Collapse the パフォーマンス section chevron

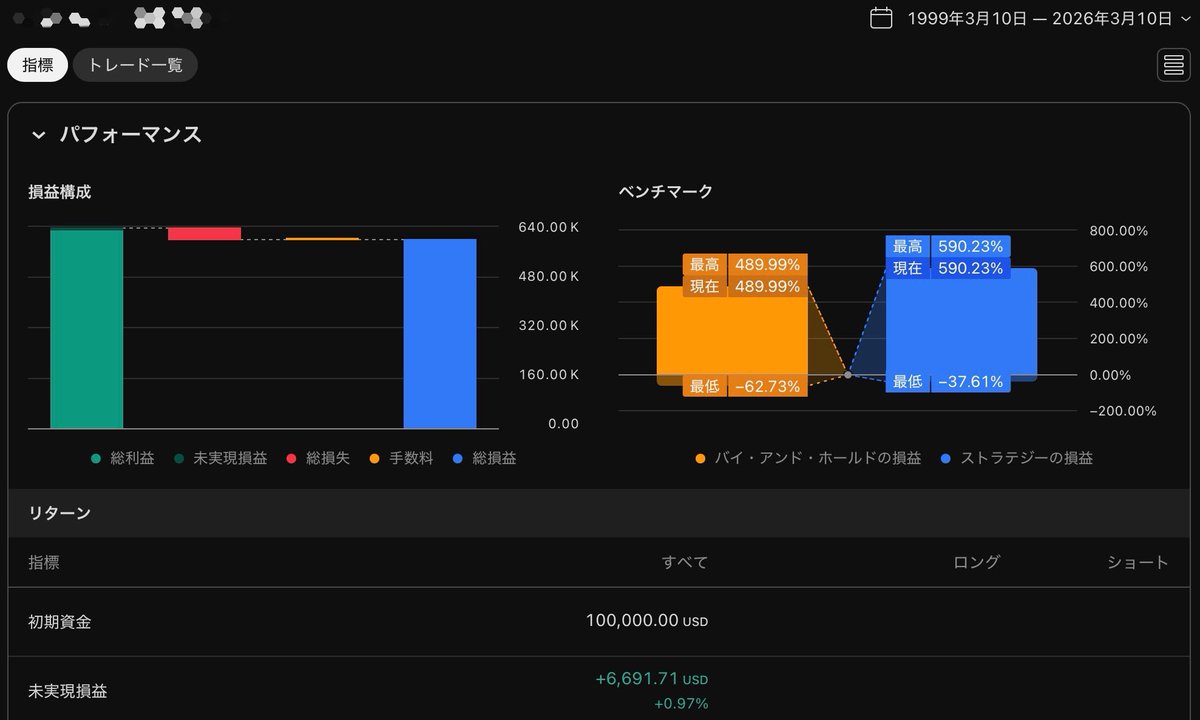pos(38,135)
